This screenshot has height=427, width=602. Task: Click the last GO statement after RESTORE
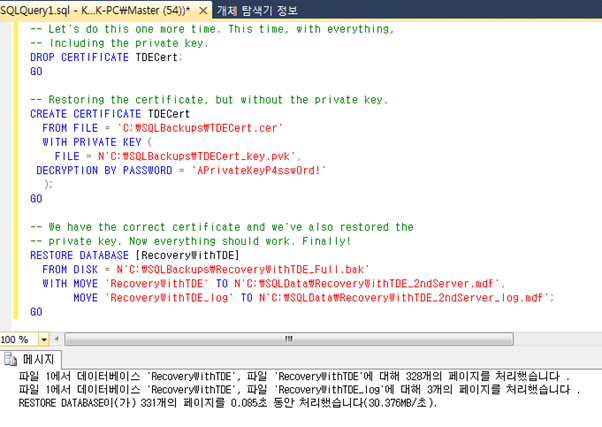[36, 311]
